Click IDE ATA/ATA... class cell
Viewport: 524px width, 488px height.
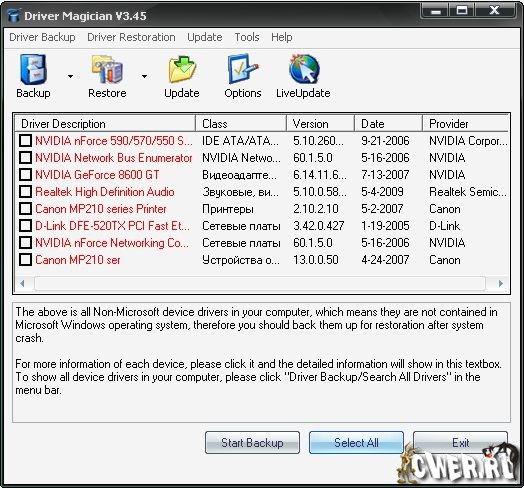point(240,141)
